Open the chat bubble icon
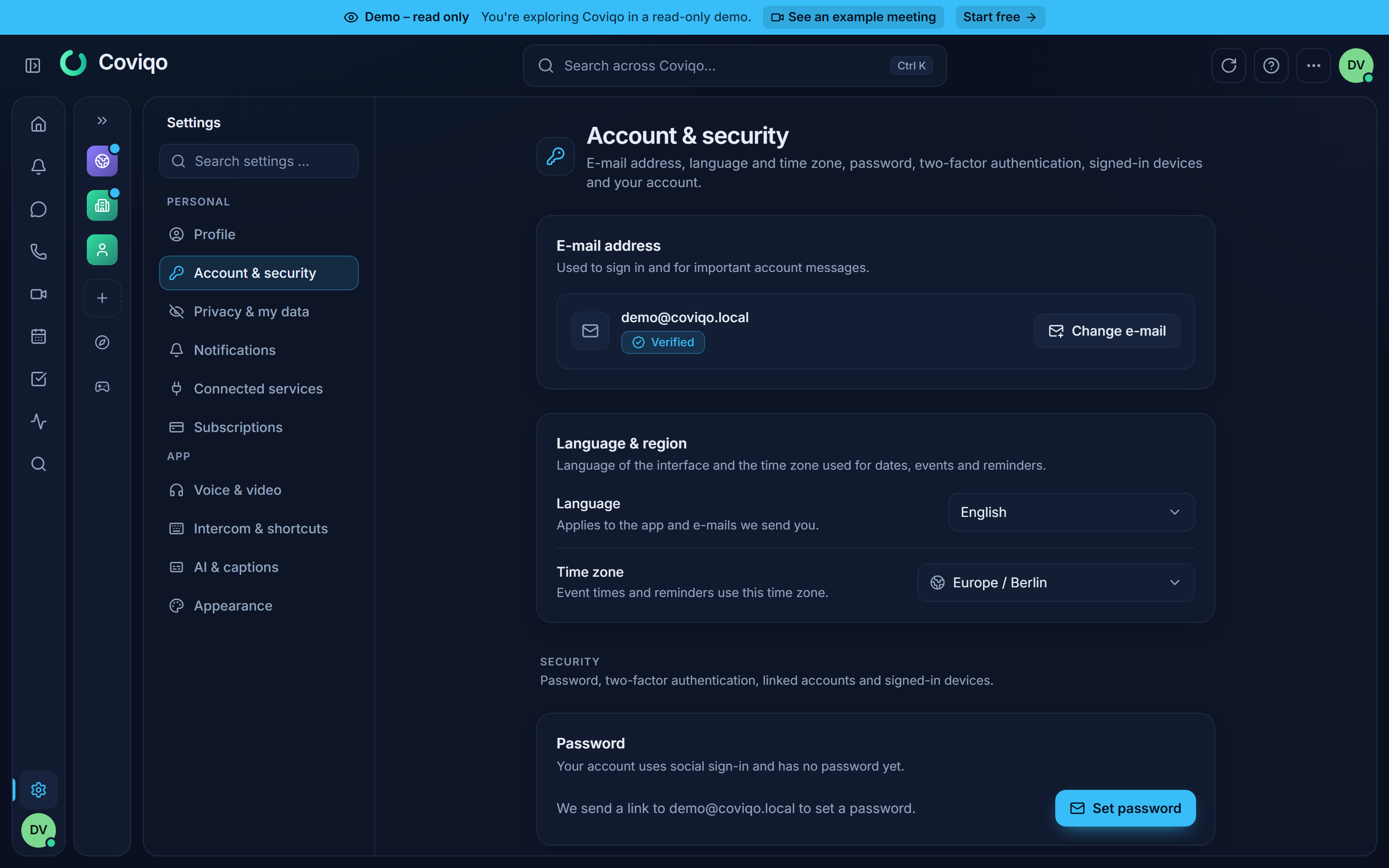Viewport: 1389px width, 868px height. (x=39, y=209)
